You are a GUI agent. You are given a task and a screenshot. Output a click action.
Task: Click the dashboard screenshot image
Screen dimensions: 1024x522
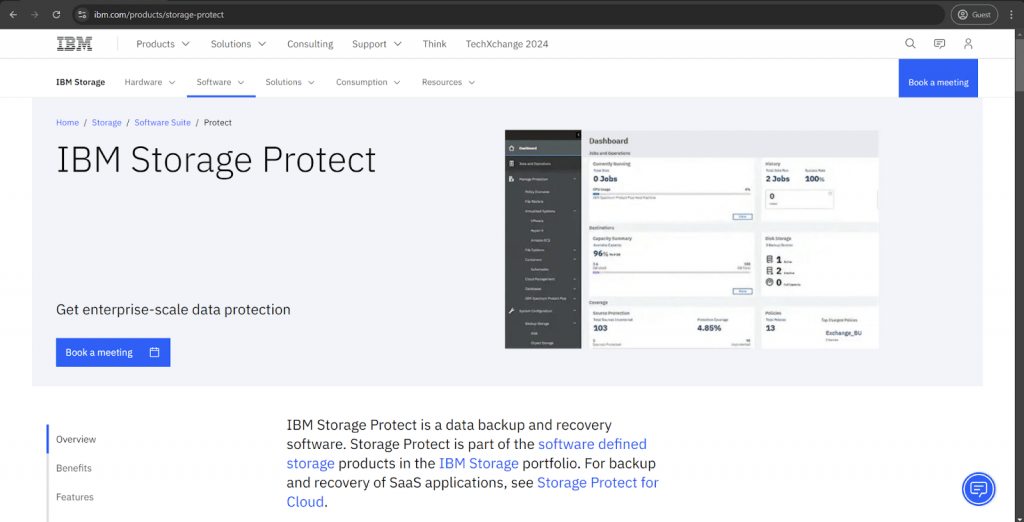click(x=691, y=239)
